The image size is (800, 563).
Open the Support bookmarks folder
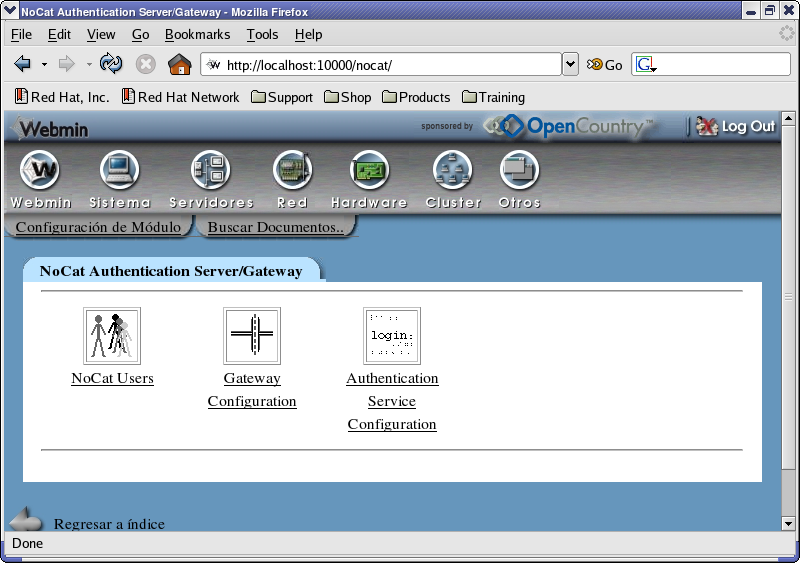point(282,97)
